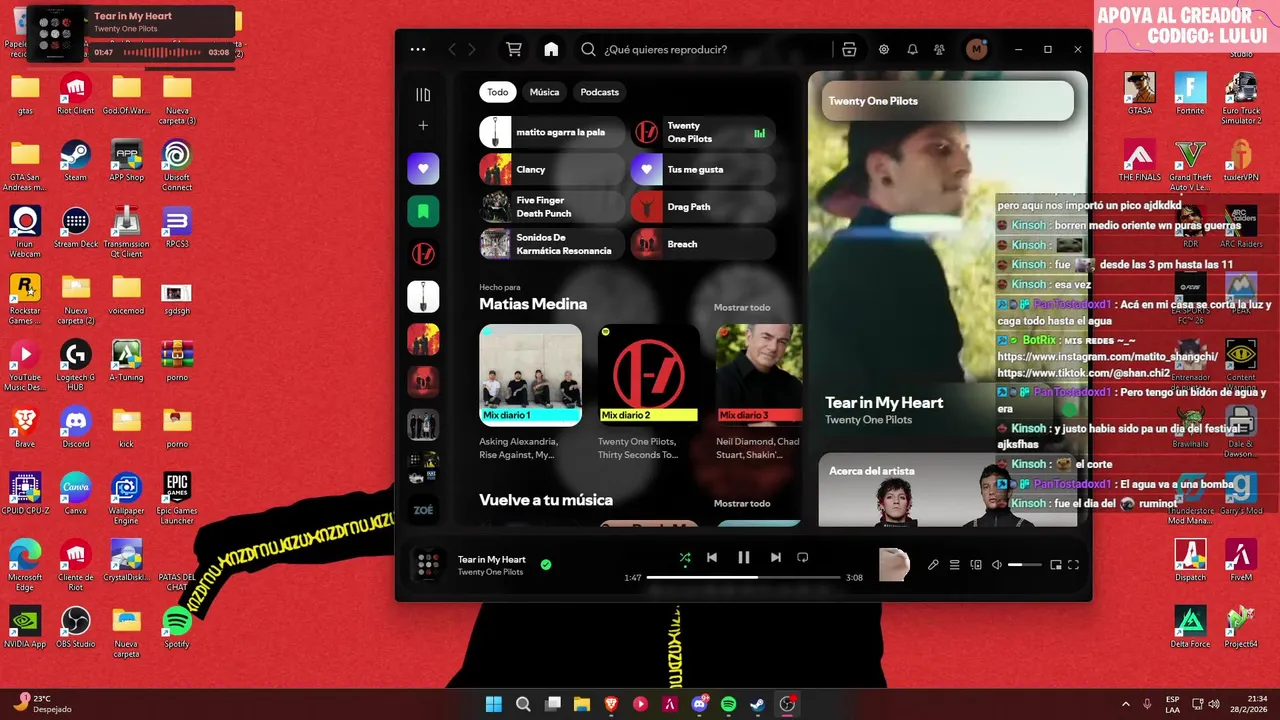
Task: Open the connect to a device icon
Action: tap(976, 565)
